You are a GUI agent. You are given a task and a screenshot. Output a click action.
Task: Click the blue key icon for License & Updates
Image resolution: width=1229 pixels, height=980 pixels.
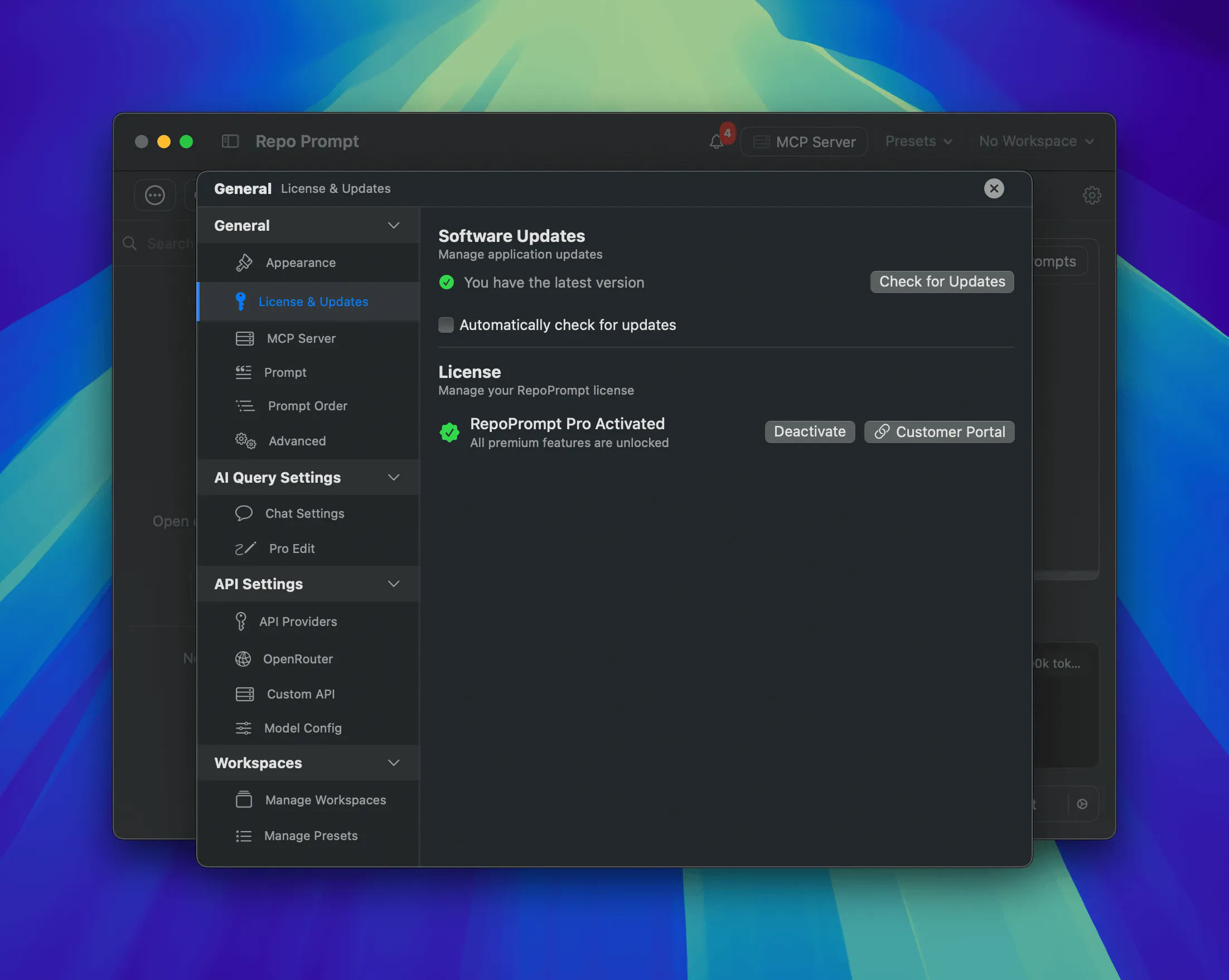pos(240,302)
